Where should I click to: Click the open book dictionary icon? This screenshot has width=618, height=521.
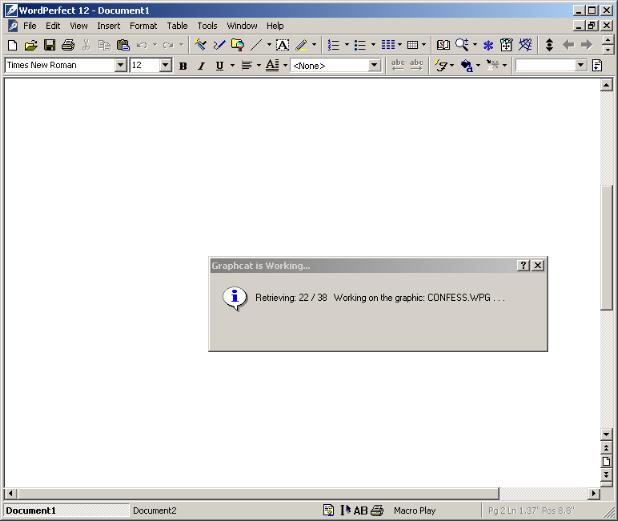[x=443, y=45]
